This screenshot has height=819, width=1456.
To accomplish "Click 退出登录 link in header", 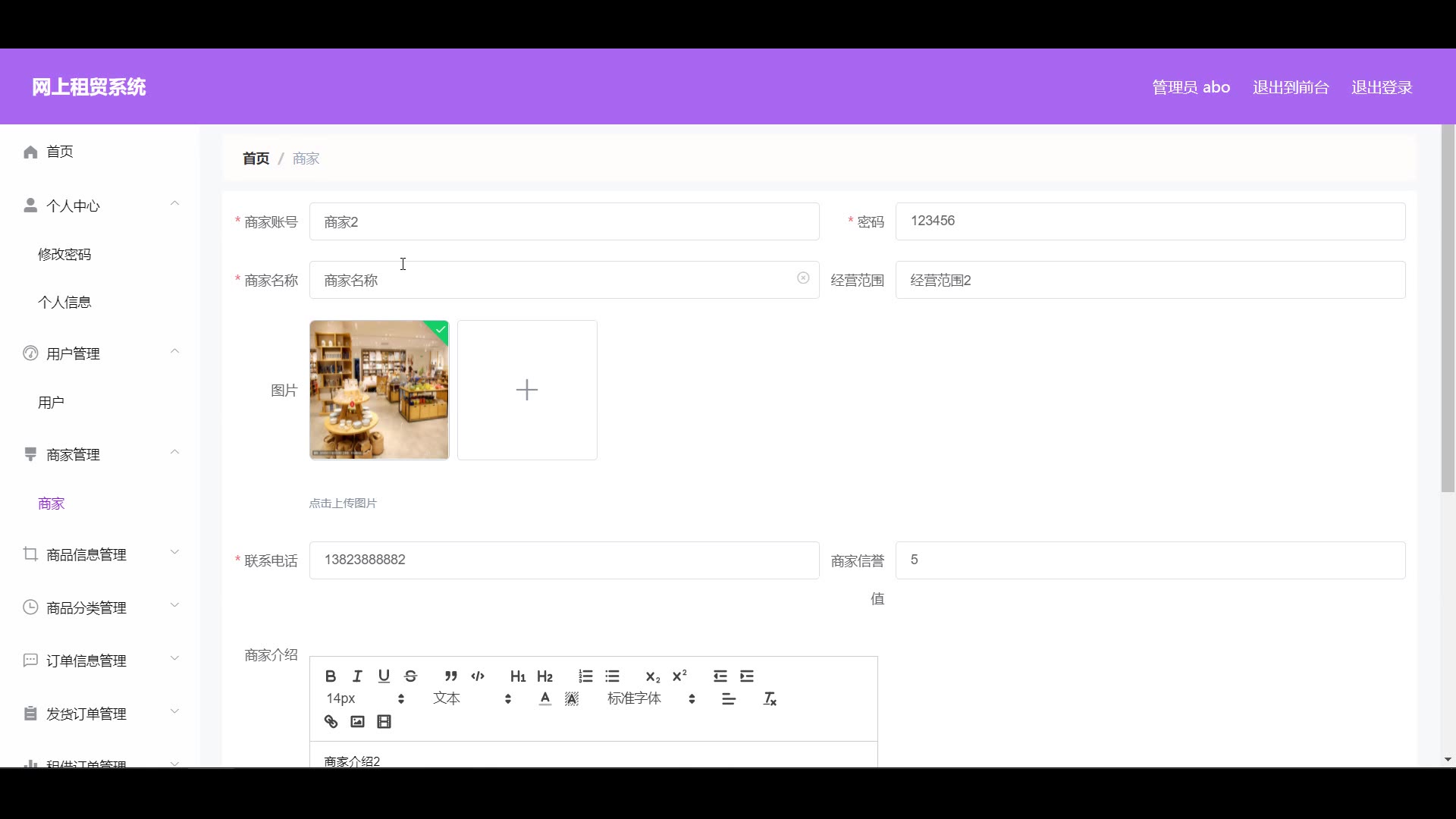I will point(1381,87).
